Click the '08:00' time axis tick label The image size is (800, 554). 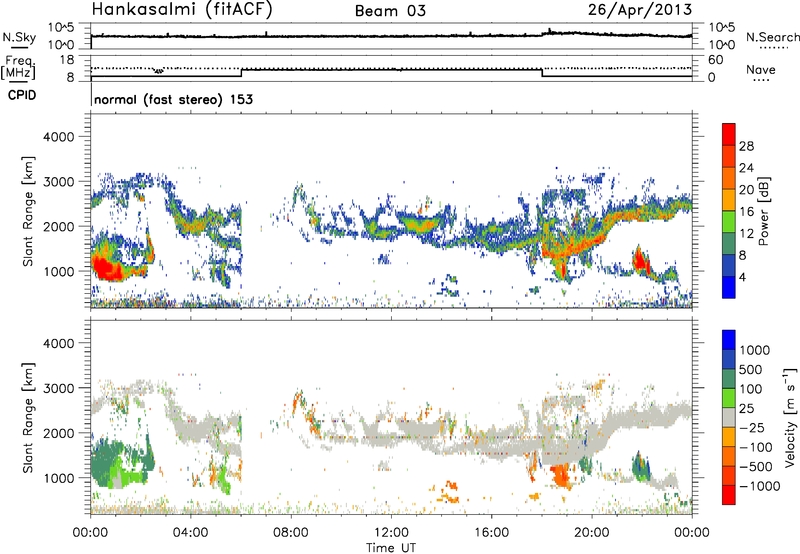290,533
